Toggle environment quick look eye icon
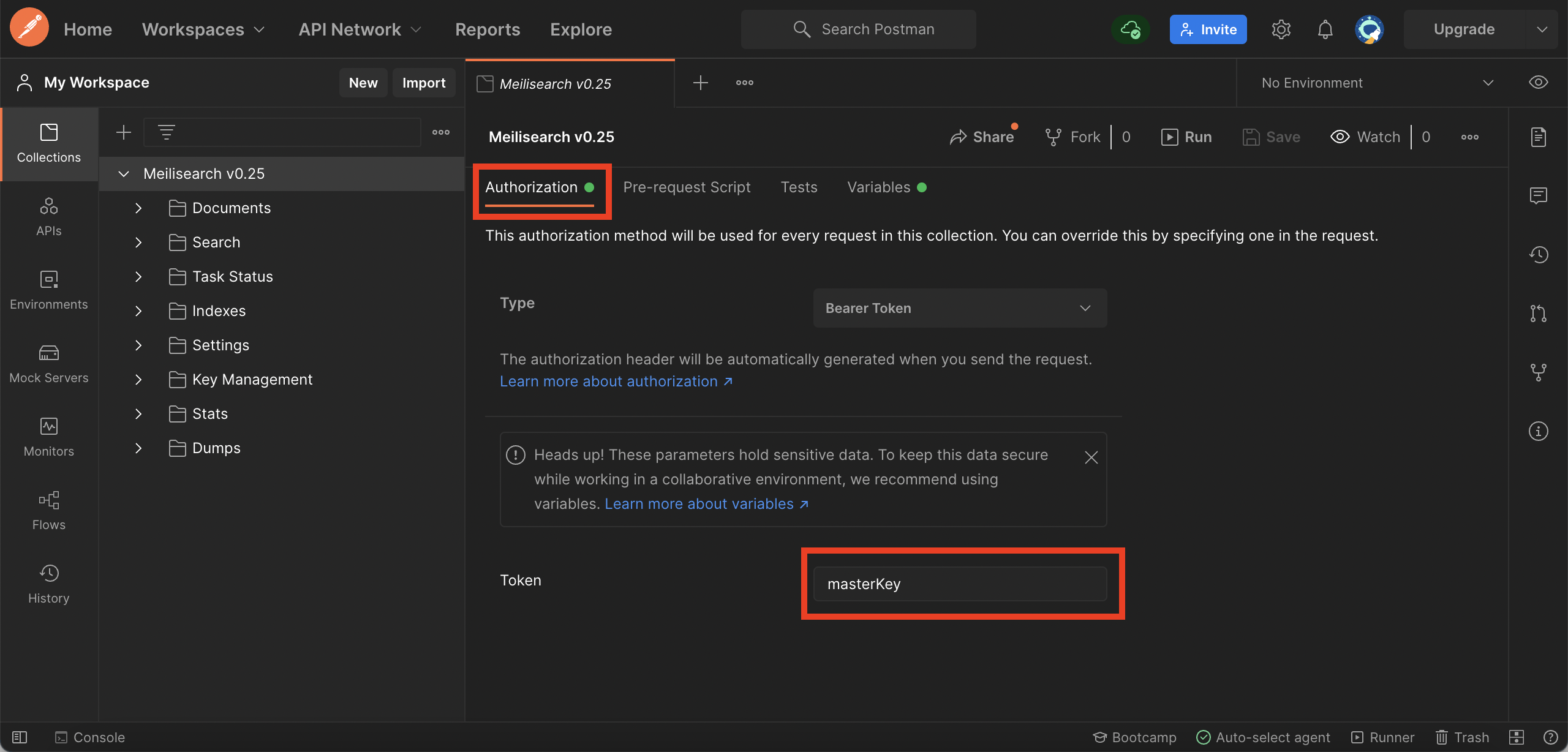 pos(1538,82)
